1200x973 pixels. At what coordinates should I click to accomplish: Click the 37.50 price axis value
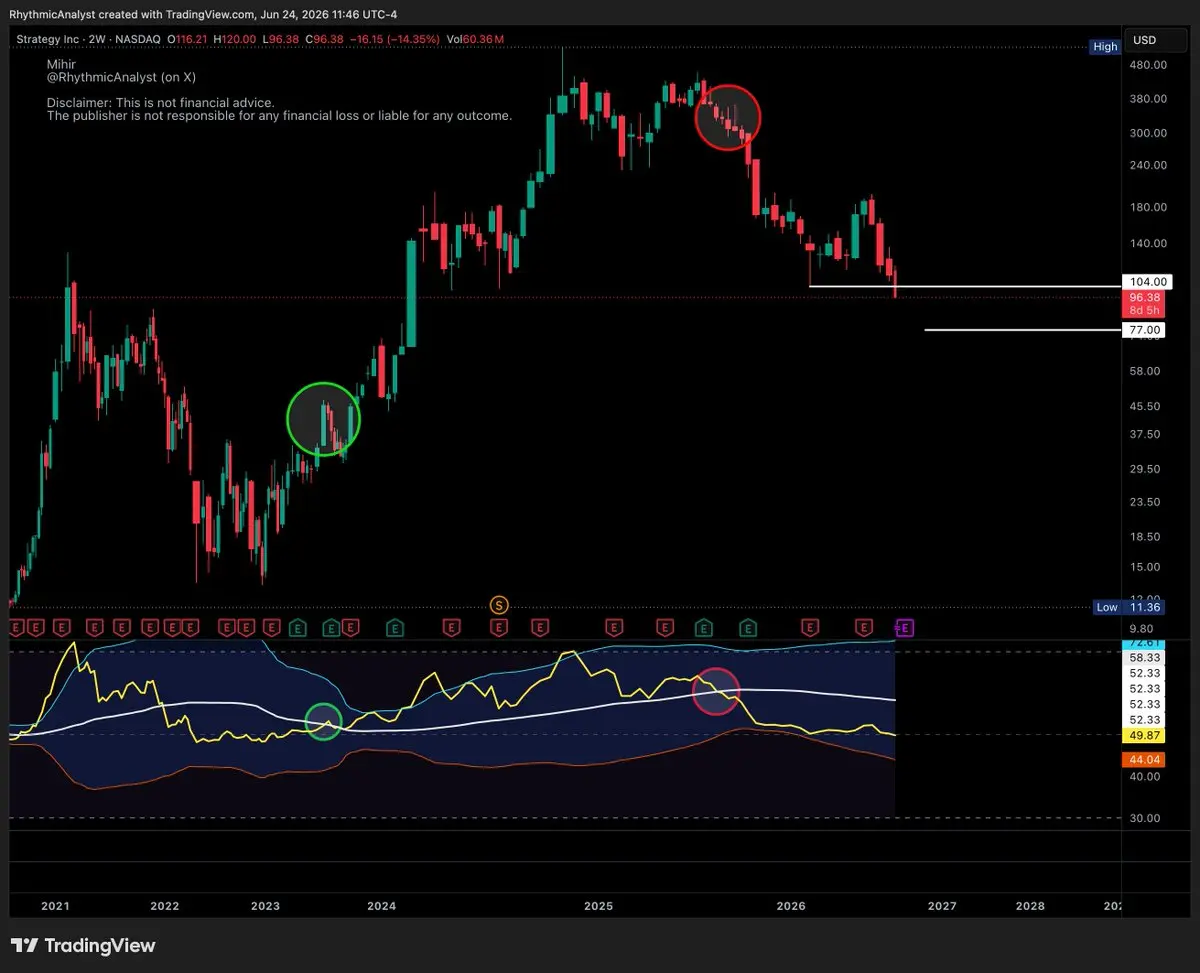pos(1147,434)
